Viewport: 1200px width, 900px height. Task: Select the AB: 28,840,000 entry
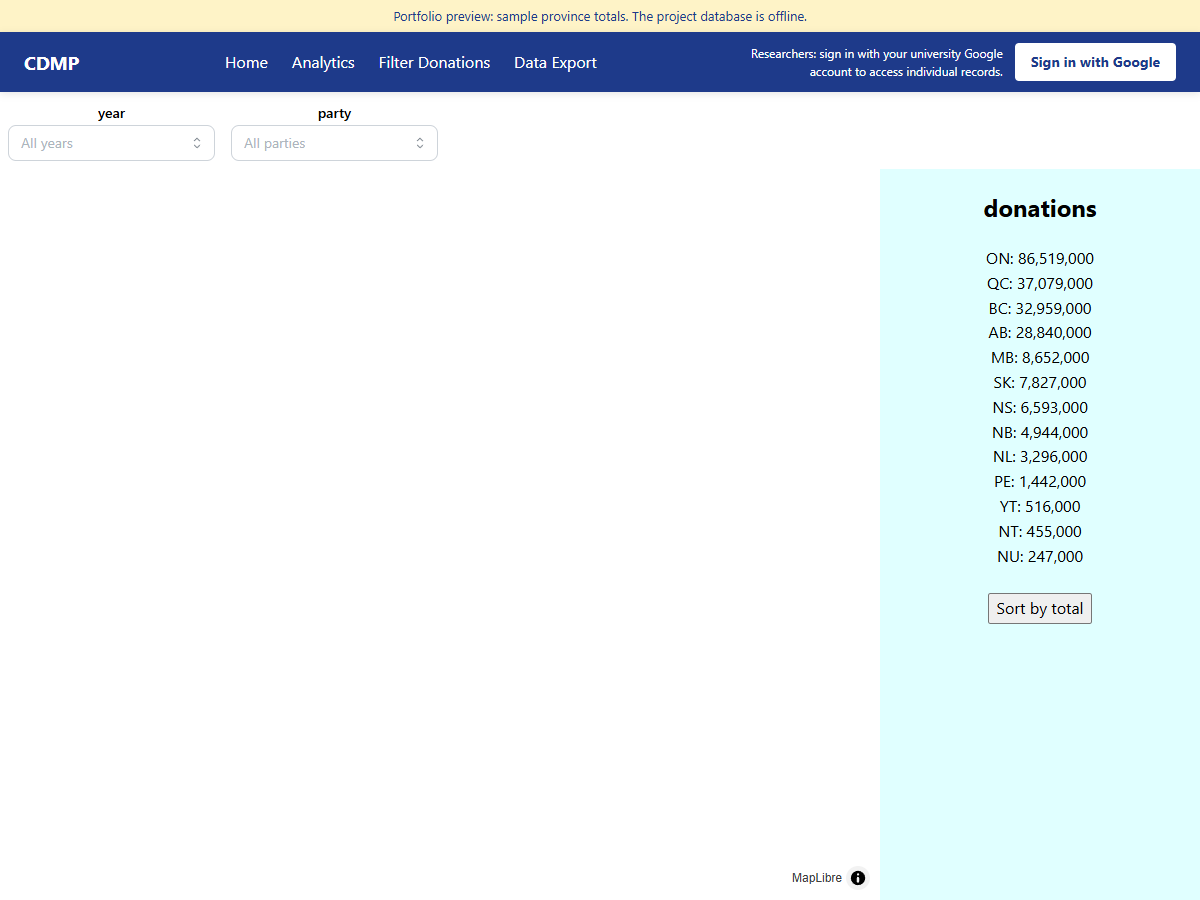1040,332
